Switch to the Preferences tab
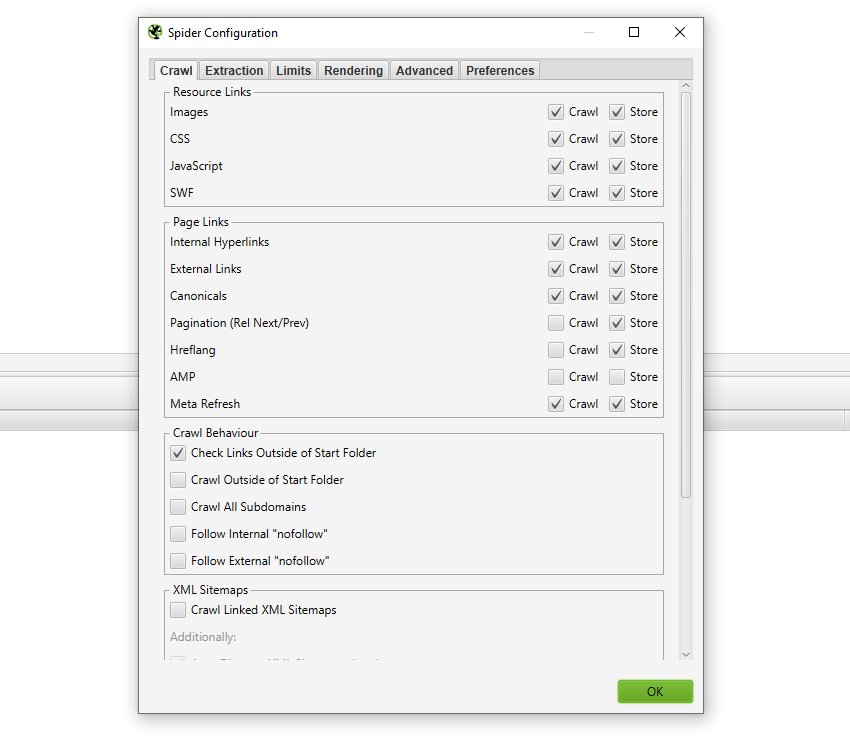 (499, 70)
